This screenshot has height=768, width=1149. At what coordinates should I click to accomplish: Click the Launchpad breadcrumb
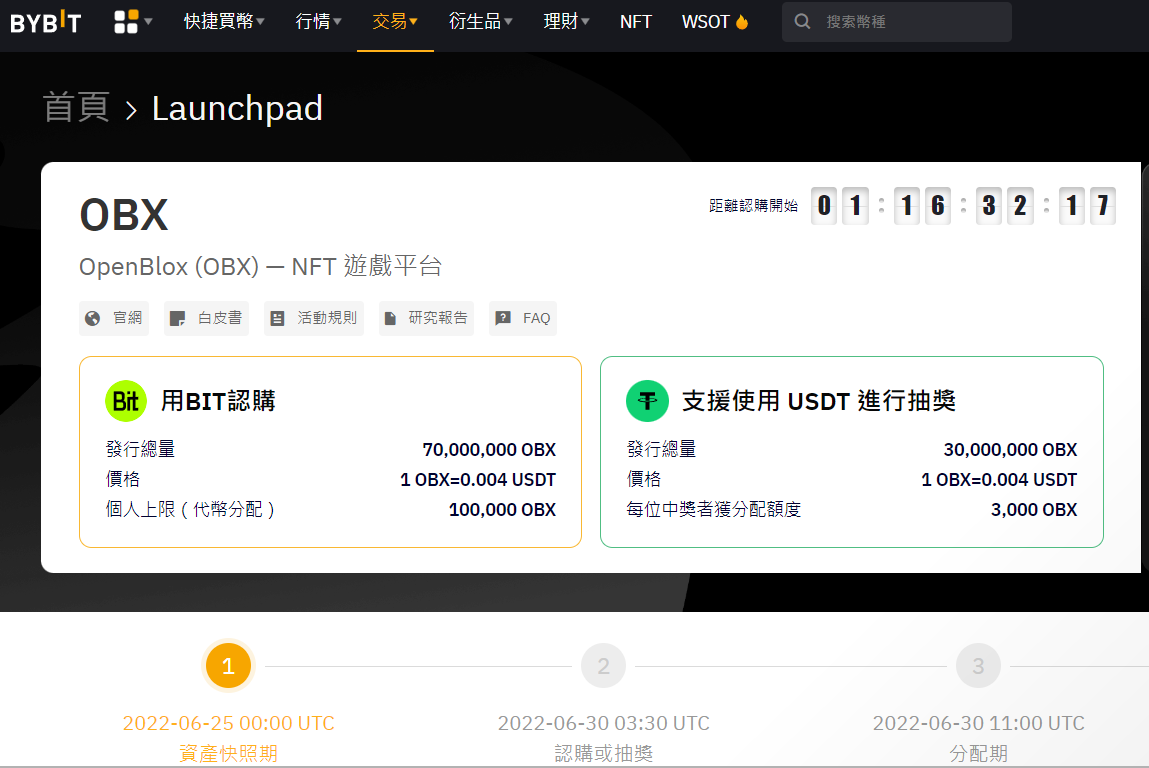point(237,108)
